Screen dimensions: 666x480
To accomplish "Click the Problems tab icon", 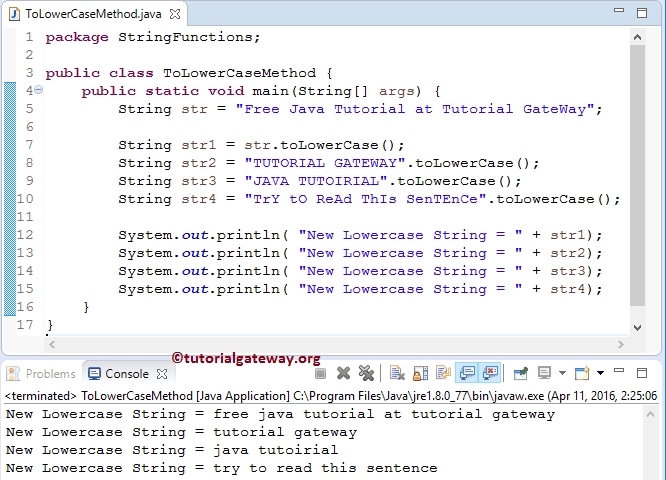I will click(x=14, y=373).
